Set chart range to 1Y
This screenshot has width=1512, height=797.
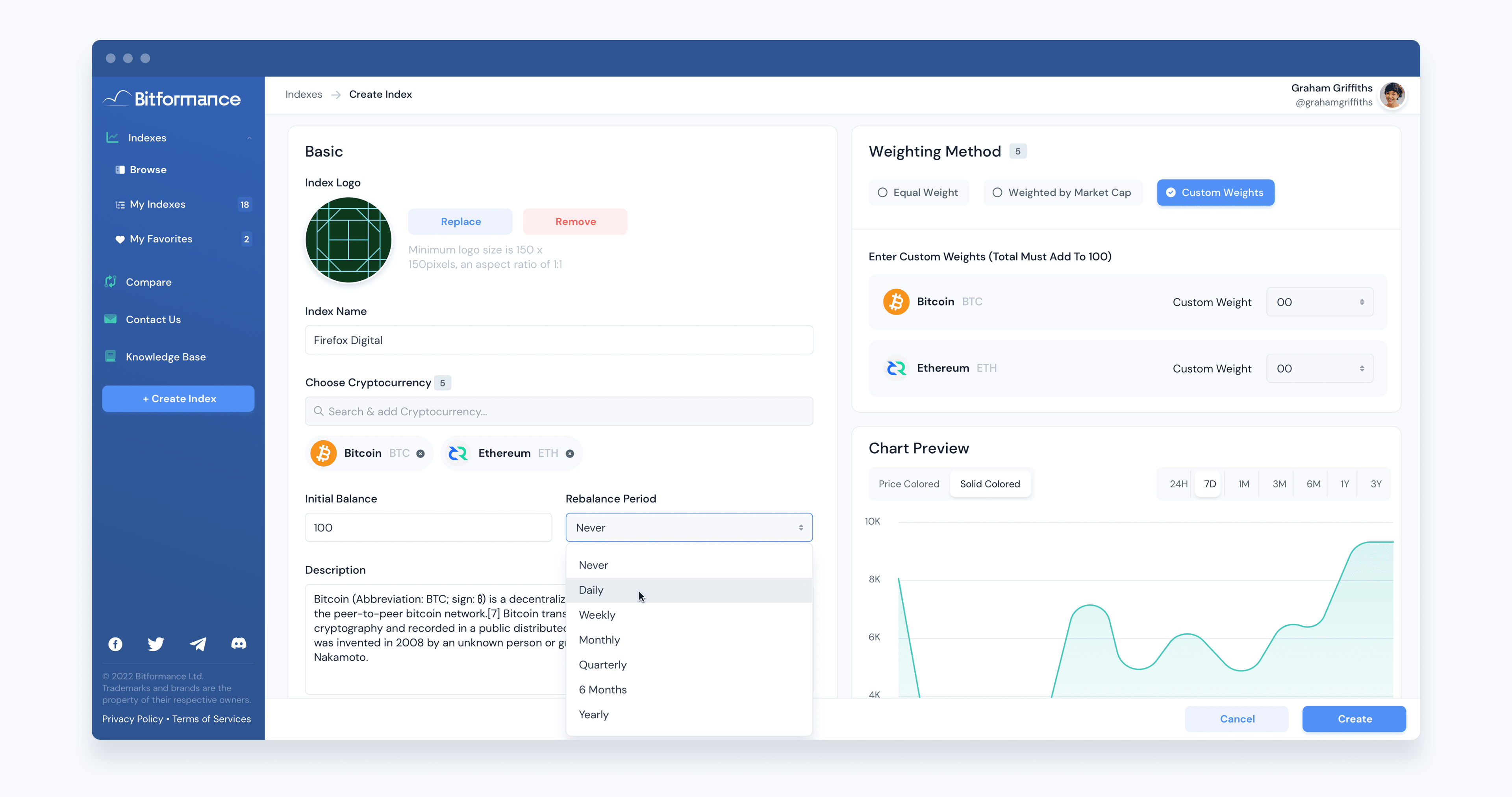click(x=1345, y=484)
